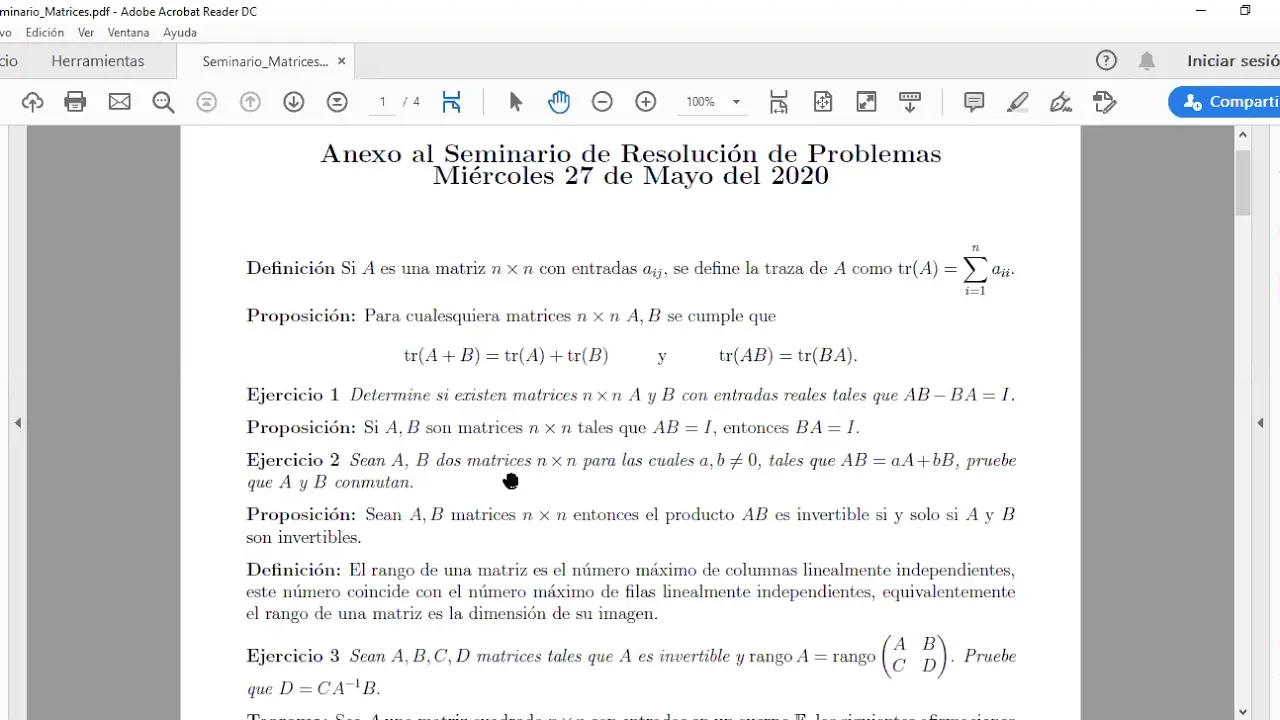Click the scrollbar down arrow
The height and width of the screenshot is (720, 1280).
(x=1243, y=712)
